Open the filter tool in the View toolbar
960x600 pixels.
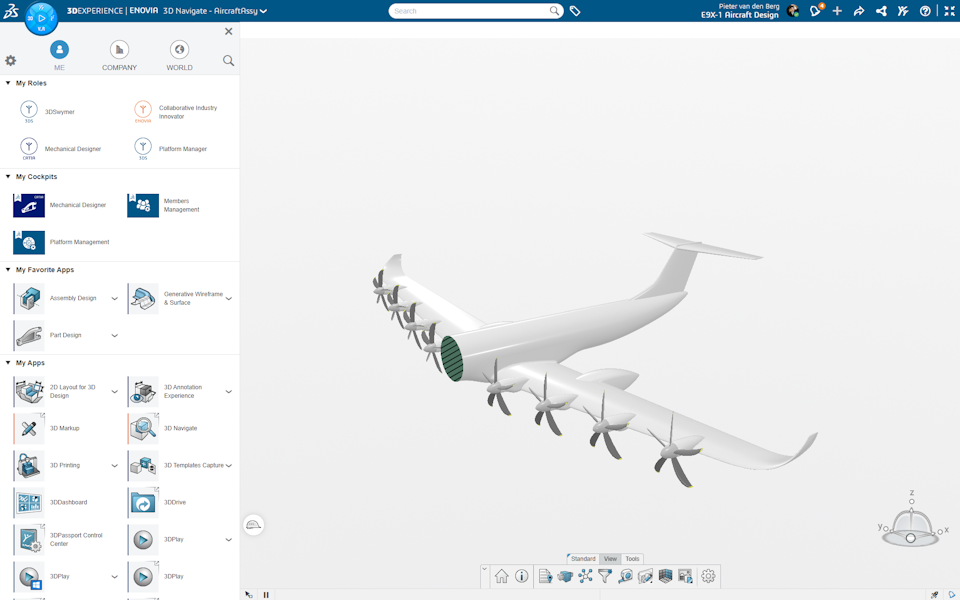pos(606,576)
